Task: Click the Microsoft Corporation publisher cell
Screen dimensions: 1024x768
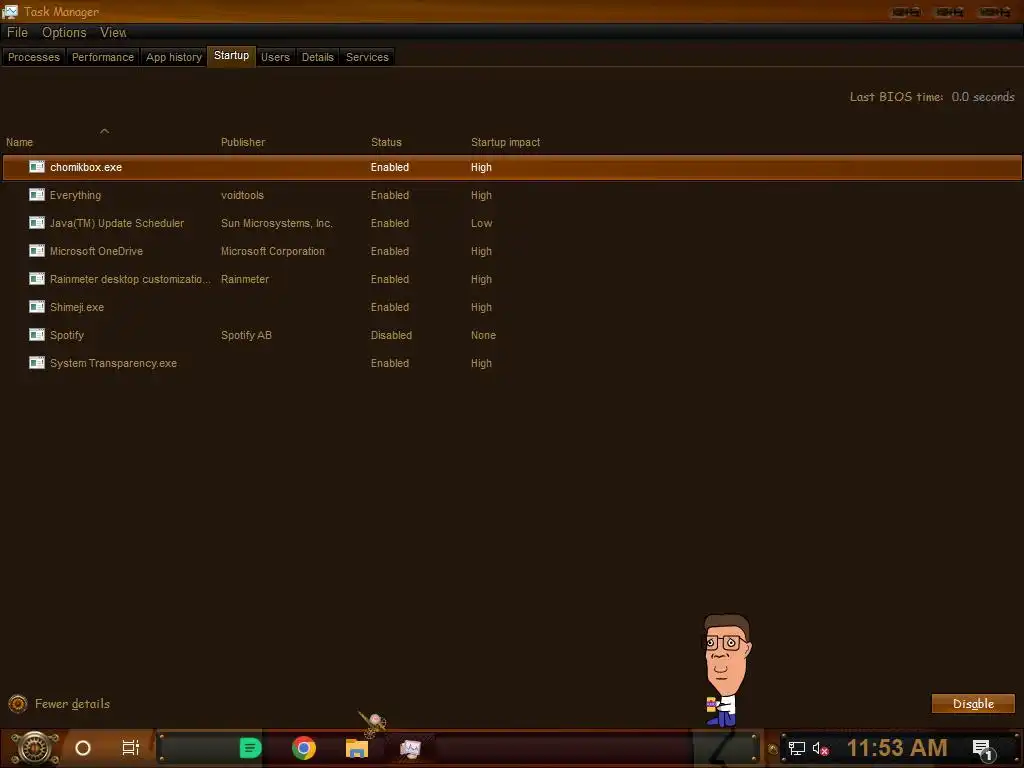Action: pos(272,251)
